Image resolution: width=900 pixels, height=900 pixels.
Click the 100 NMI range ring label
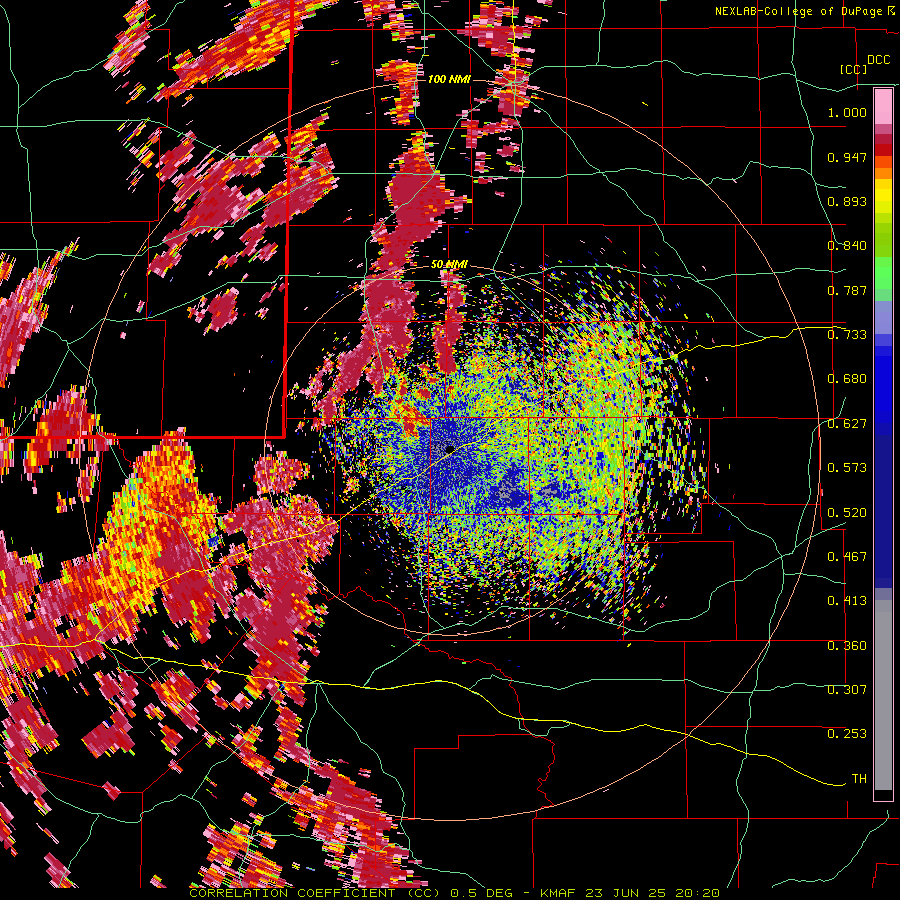(x=449, y=79)
